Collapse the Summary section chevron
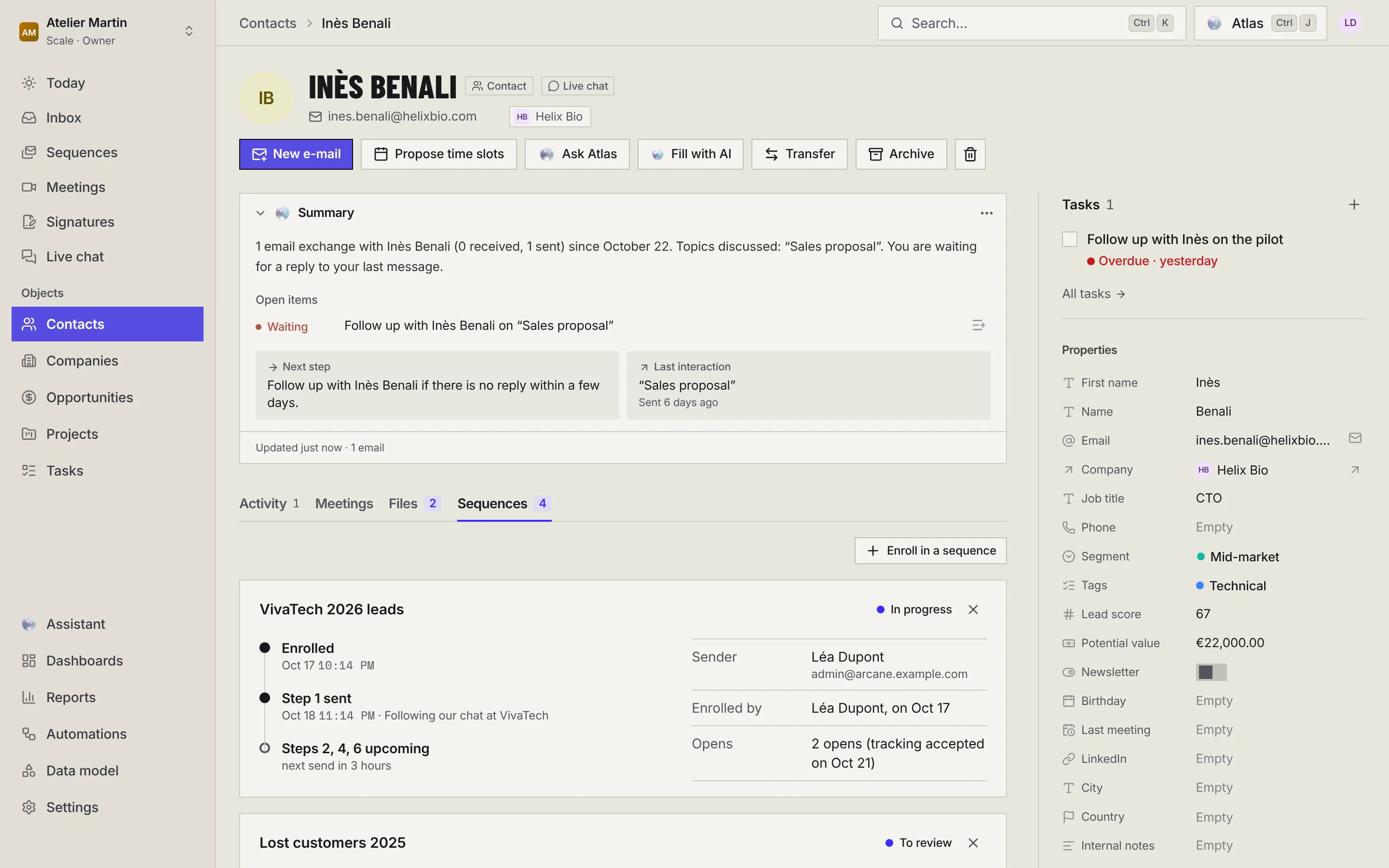The height and width of the screenshot is (868, 1389). (x=260, y=213)
